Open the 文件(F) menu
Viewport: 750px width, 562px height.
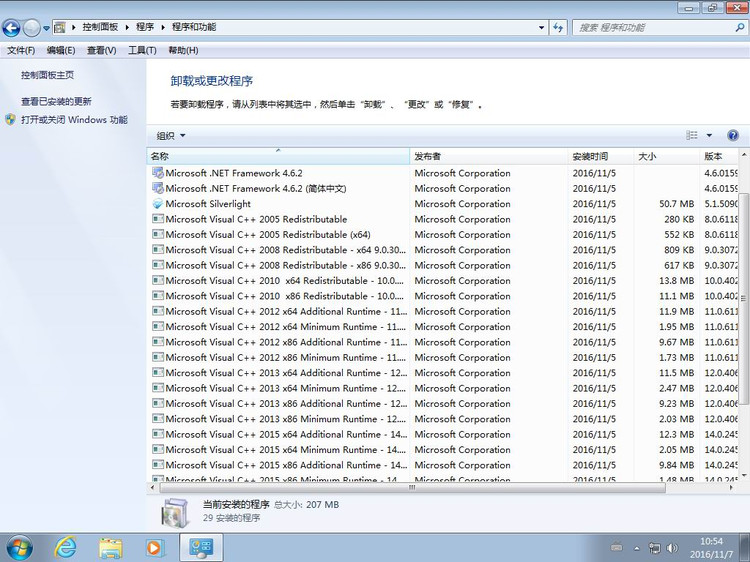point(21,50)
